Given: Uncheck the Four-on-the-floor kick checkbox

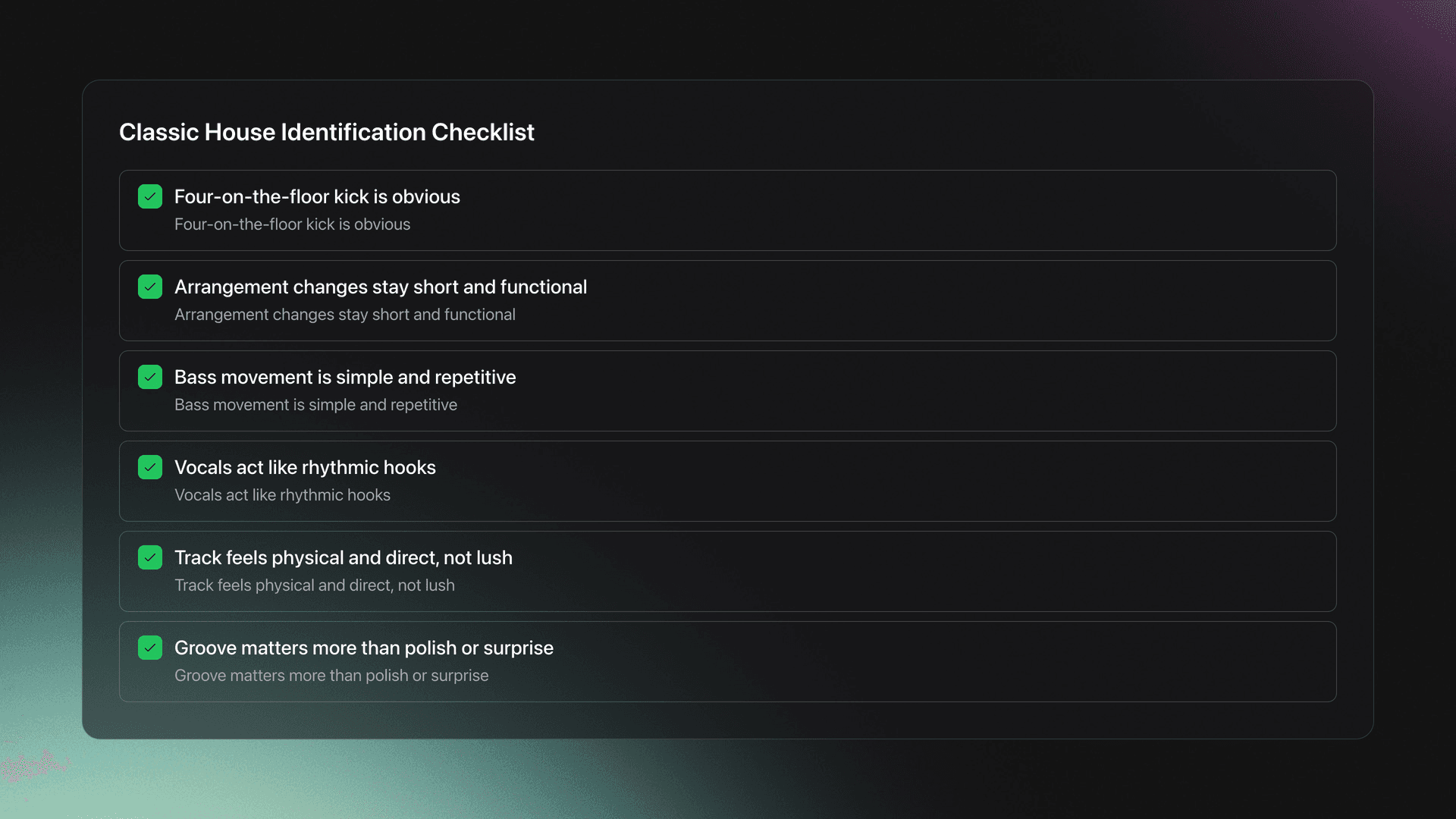Looking at the screenshot, I should tap(150, 196).
